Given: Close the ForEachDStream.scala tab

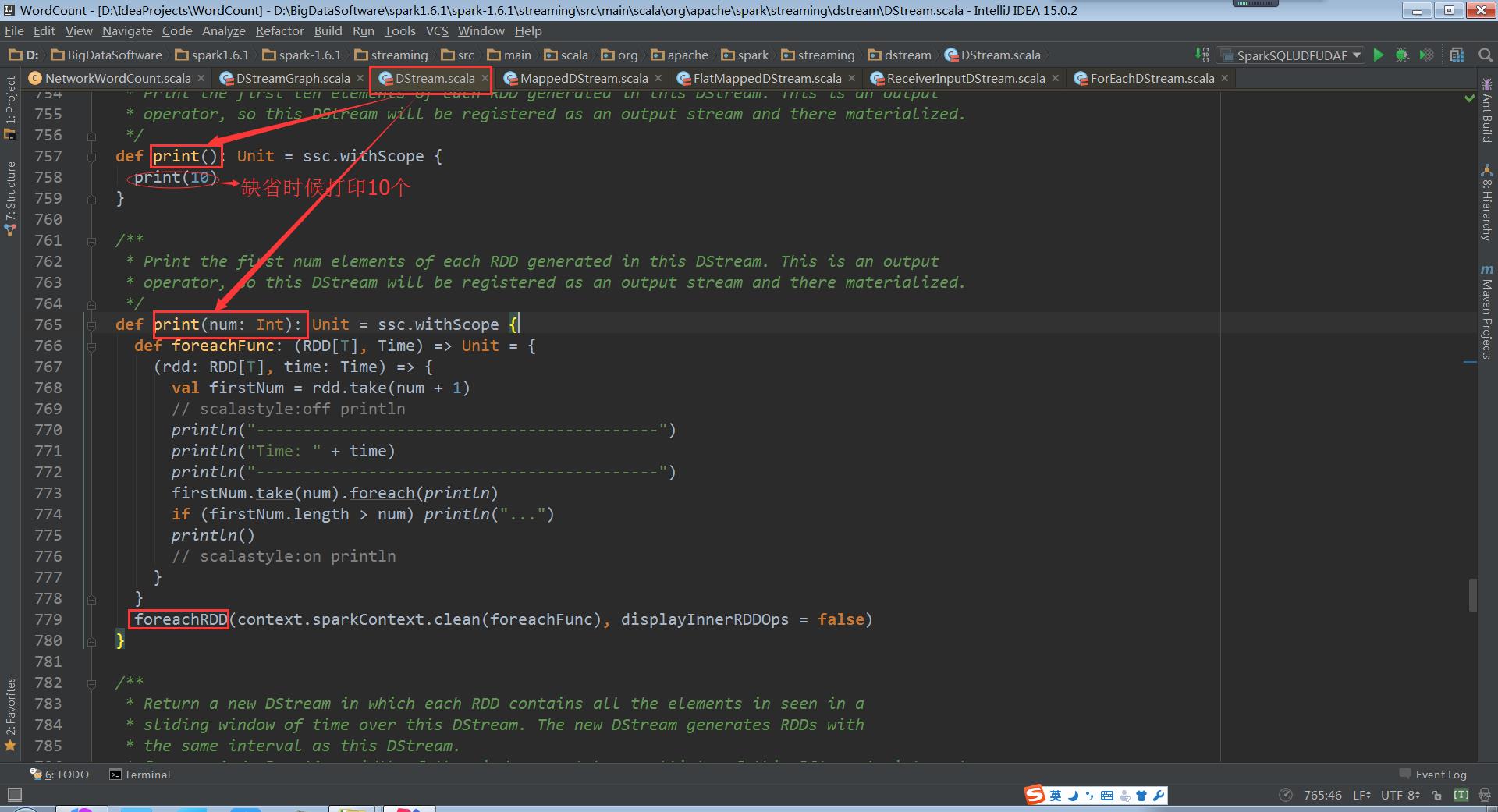Looking at the screenshot, I should click(1225, 78).
